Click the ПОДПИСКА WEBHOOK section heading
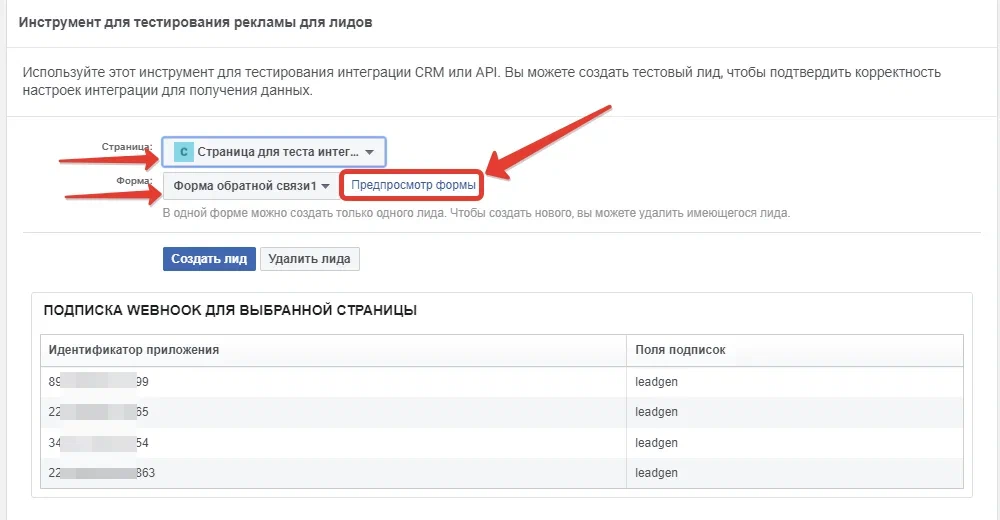Screen dimensions: 1000x520 coord(230,310)
